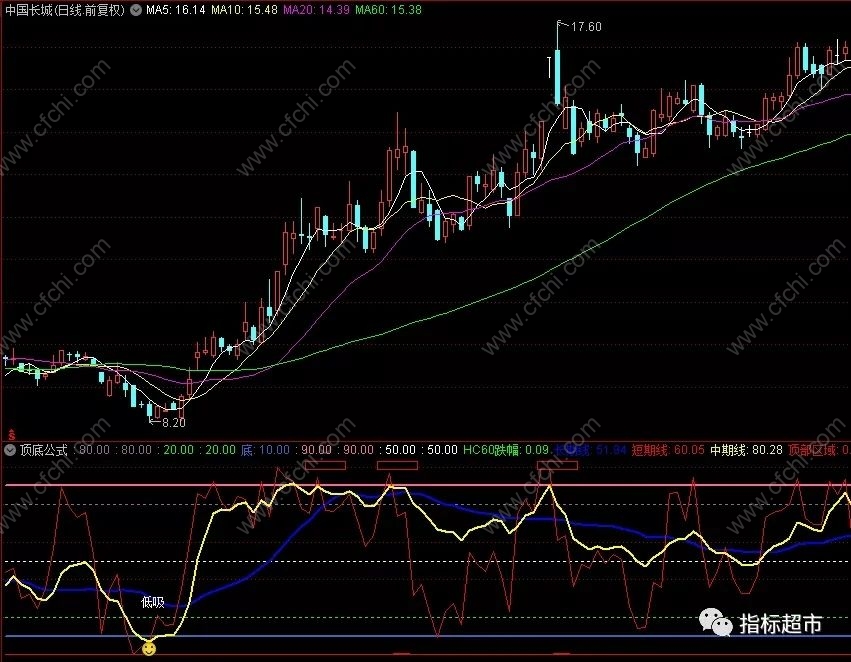Select the MA10: 15.48 indicator label

pos(244,10)
